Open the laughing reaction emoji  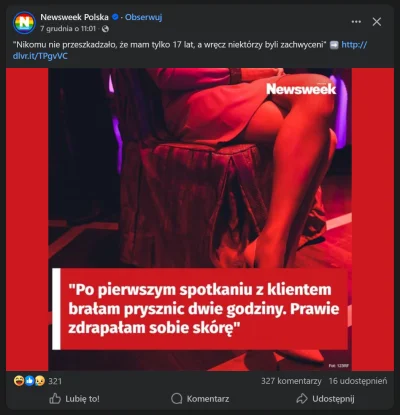click(19, 381)
